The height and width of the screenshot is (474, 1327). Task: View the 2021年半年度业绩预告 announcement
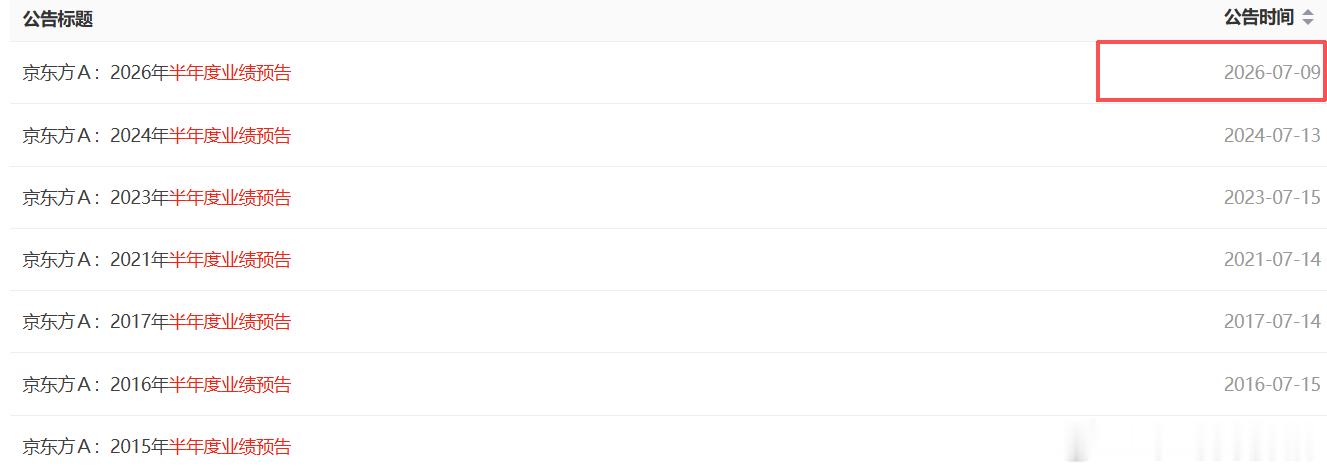tap(157, 259)
